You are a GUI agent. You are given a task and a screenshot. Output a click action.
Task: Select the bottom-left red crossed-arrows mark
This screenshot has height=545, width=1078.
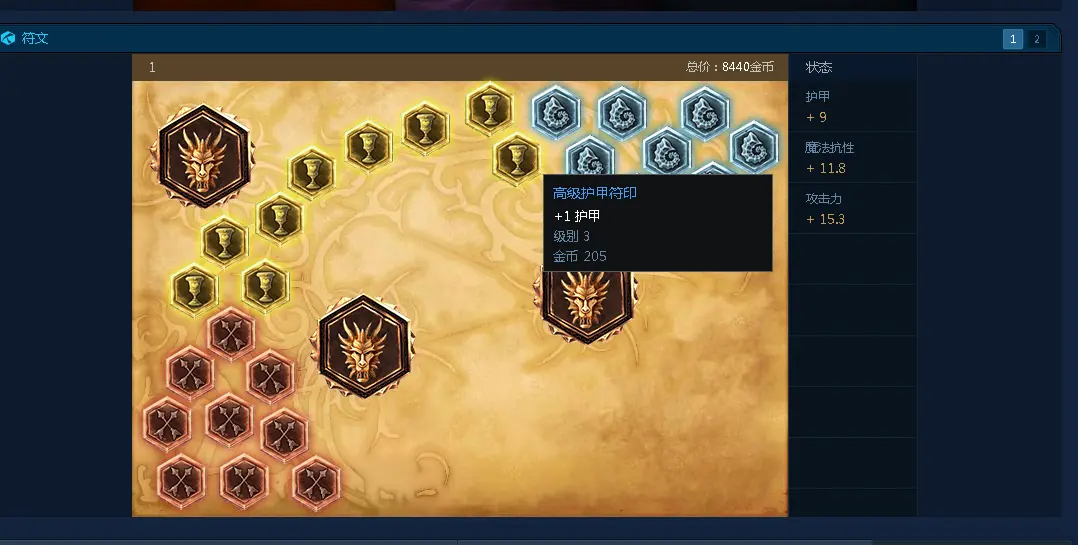(x=182, y=480)
